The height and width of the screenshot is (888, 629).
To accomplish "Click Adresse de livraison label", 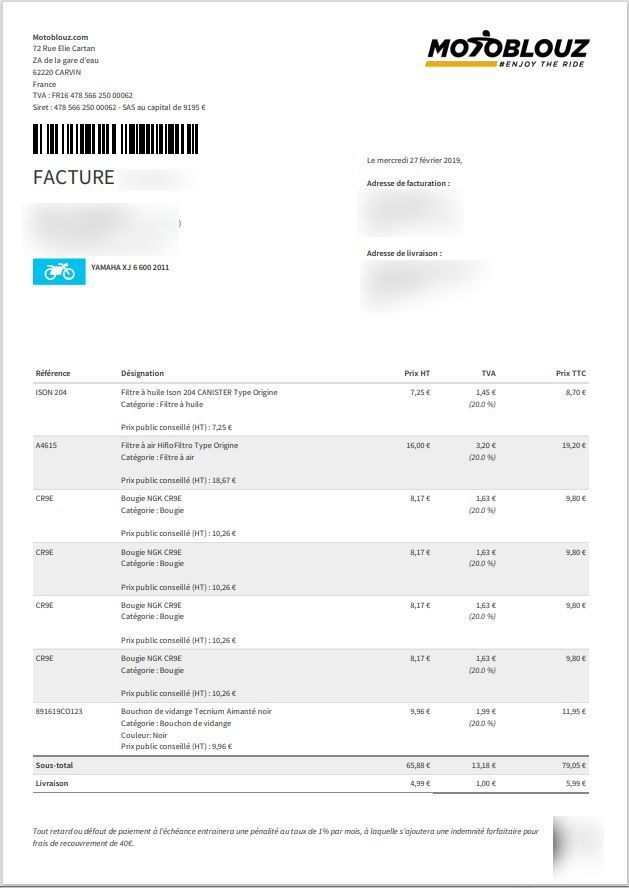I will (x=404, y=253).
